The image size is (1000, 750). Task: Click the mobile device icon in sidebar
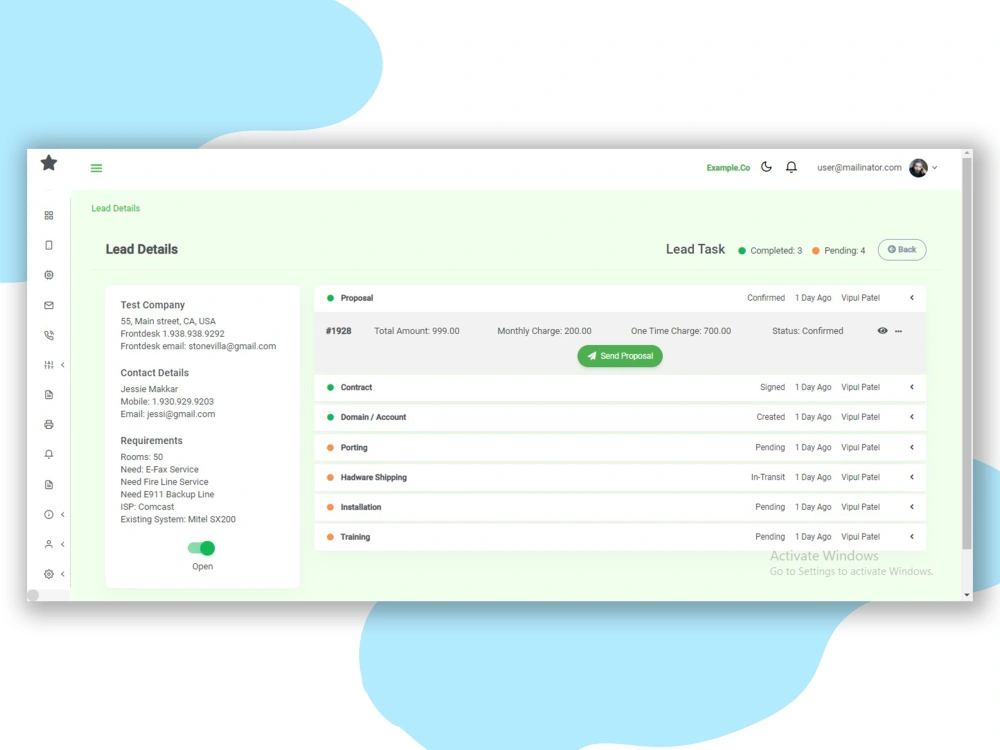click(49, 246)
